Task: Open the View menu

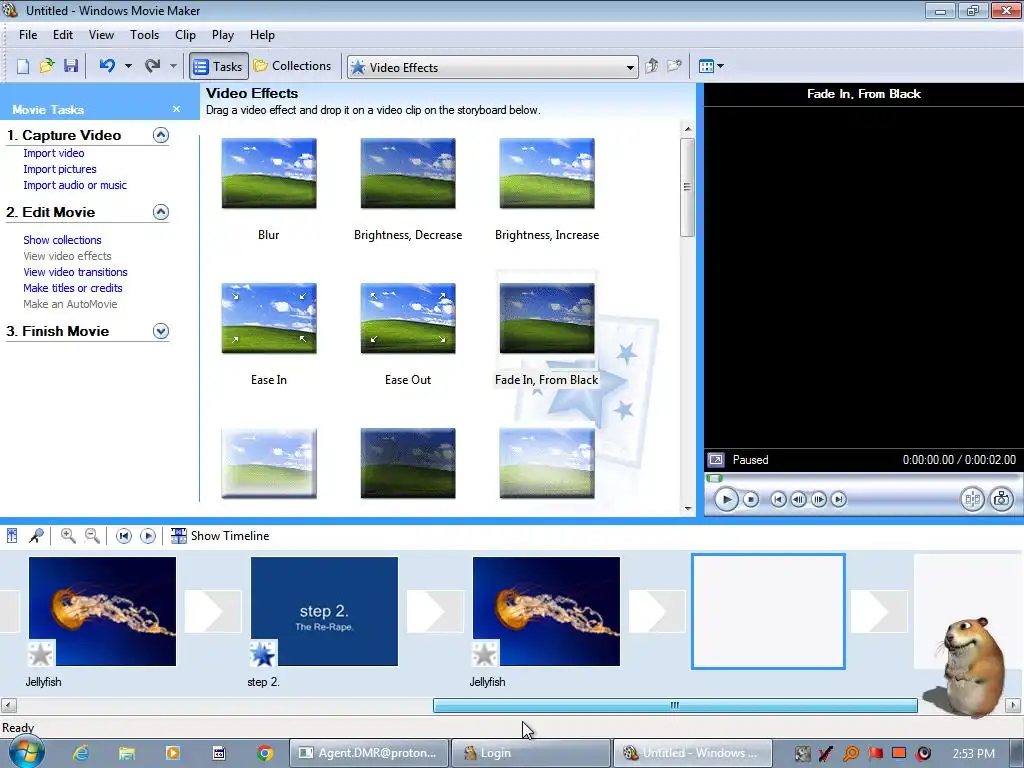Action: point(101,35)
